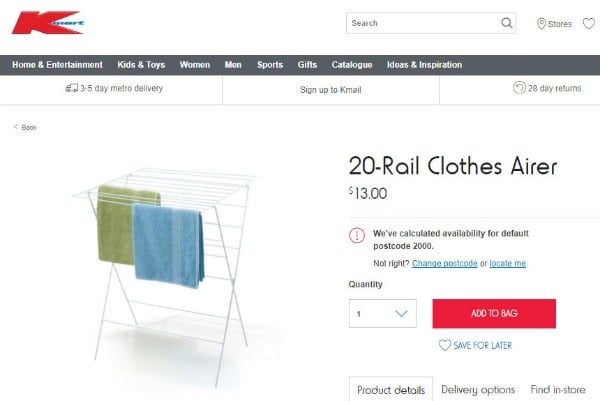Click the search magnifier icon

coord(507,23)
